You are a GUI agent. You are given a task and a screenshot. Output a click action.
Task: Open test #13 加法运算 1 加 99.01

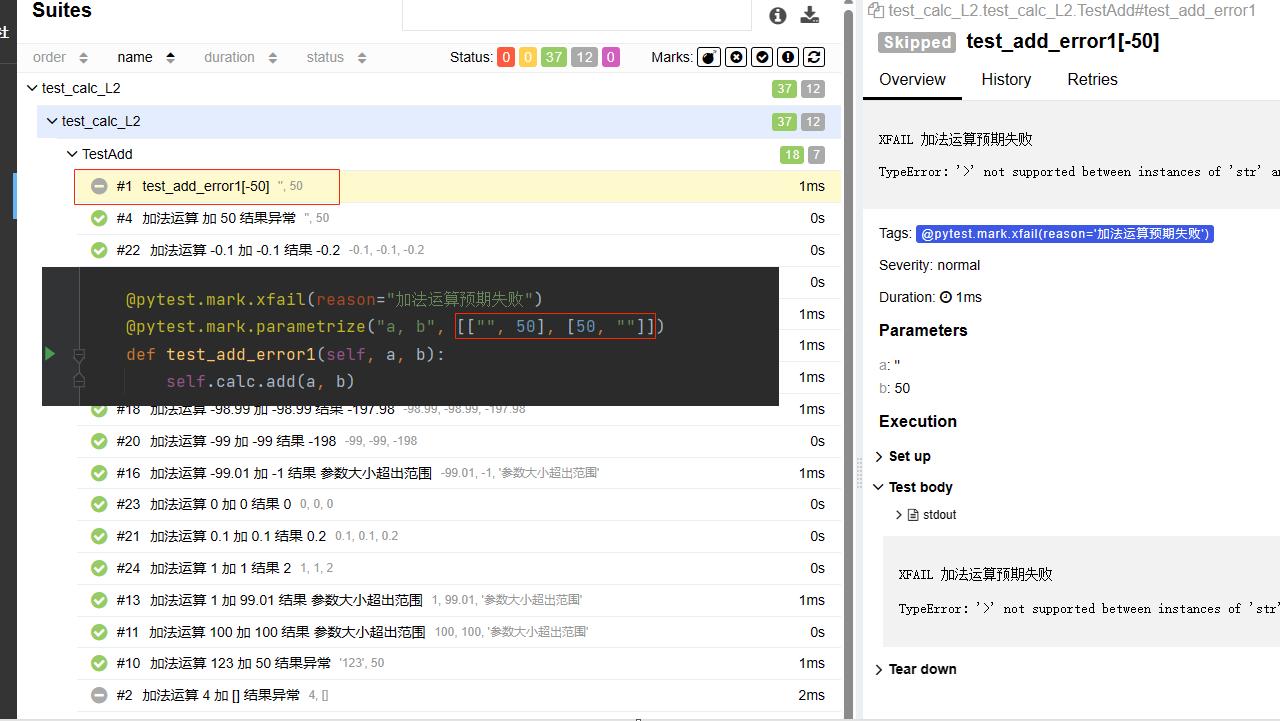[458, 600]
